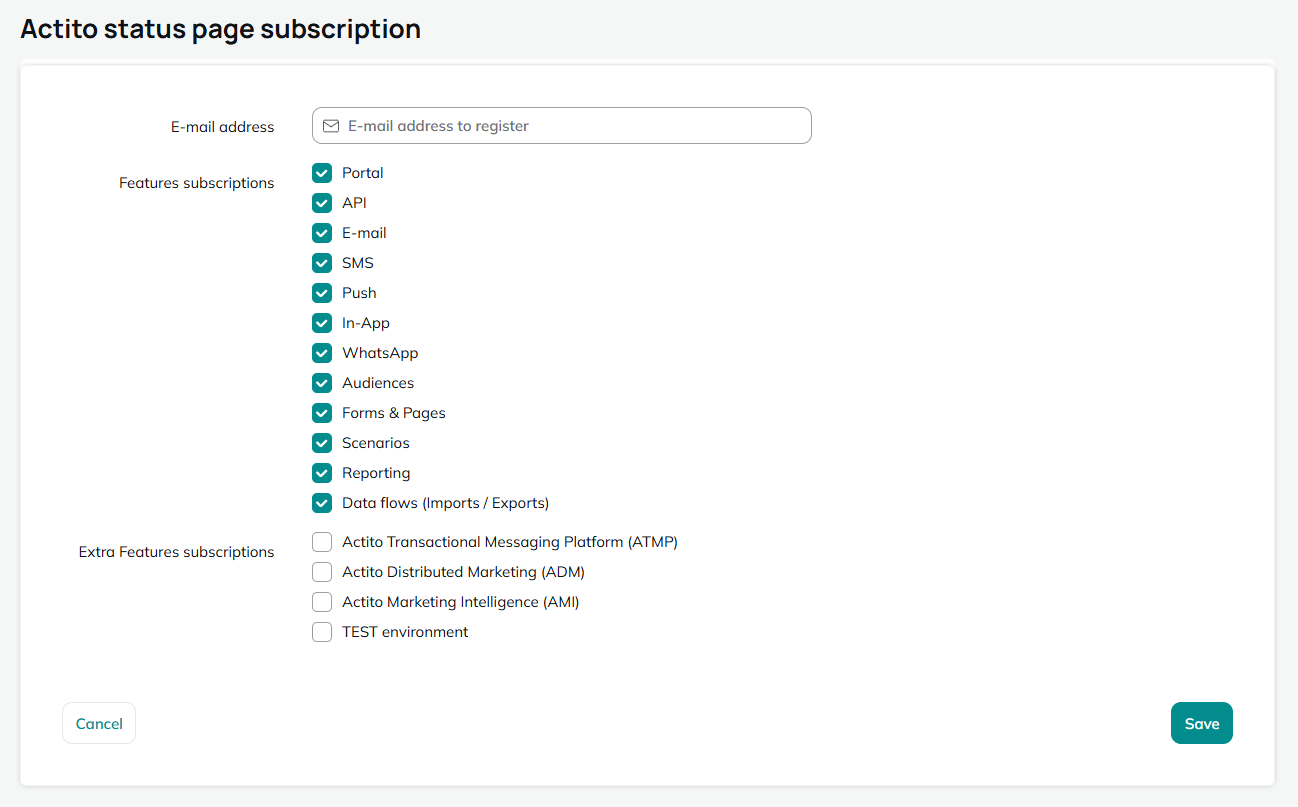Uncheck the Portal checkbox
Screen dimensions: 1298x807
(x=322, y=173)
